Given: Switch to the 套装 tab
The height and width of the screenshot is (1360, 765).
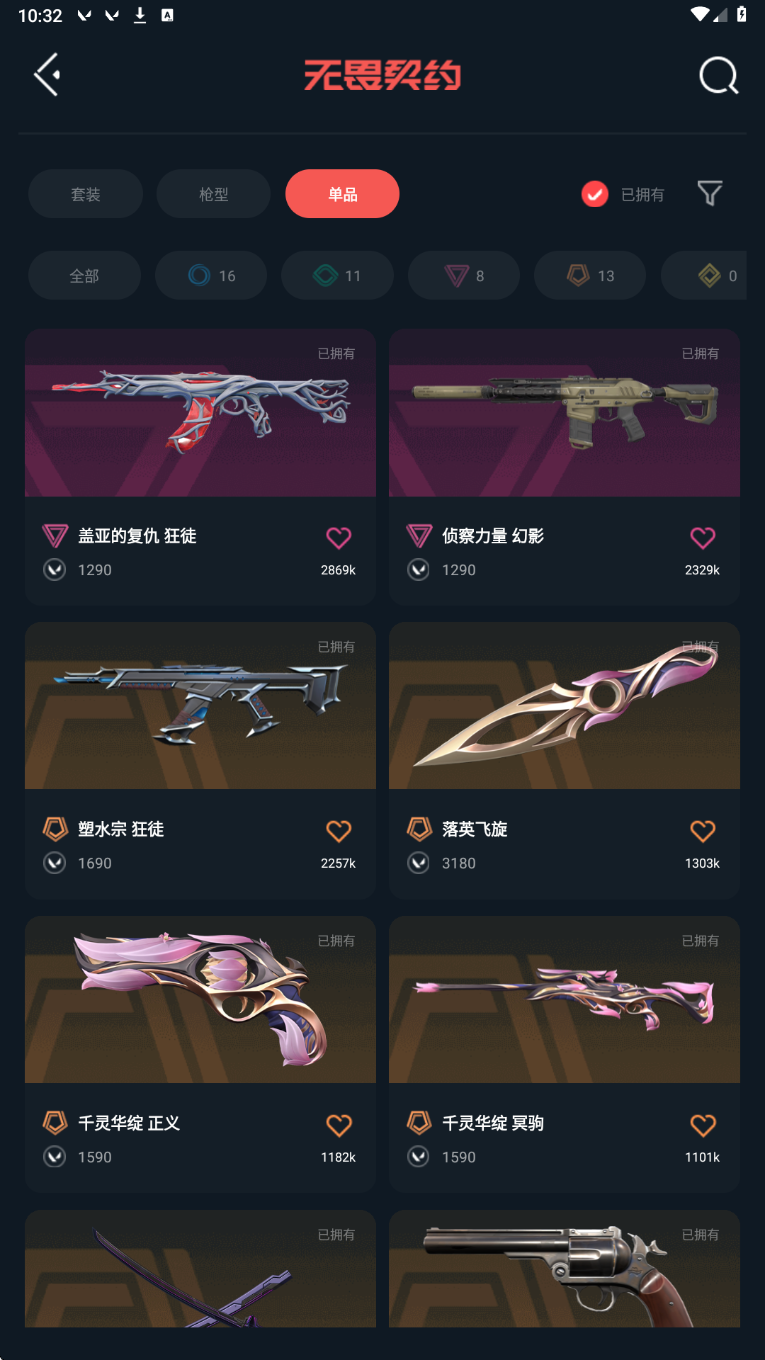Looking at the screenshot, I should pyautogui.click(x=85, y=194).
